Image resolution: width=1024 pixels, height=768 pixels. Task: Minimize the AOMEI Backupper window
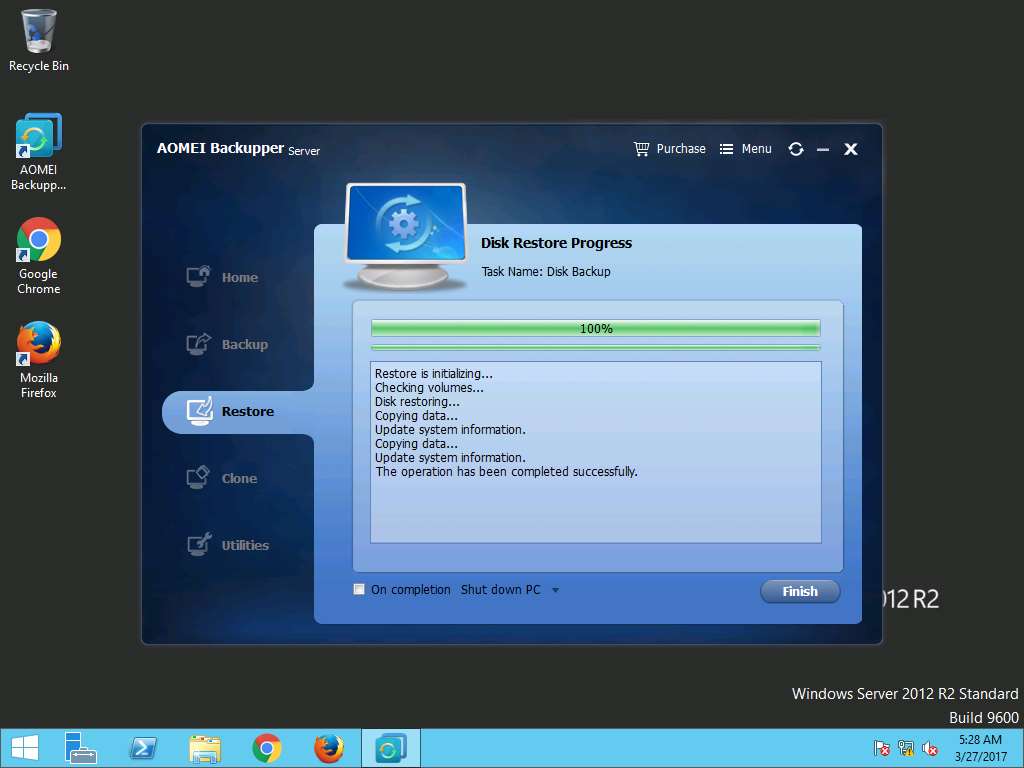823,150
